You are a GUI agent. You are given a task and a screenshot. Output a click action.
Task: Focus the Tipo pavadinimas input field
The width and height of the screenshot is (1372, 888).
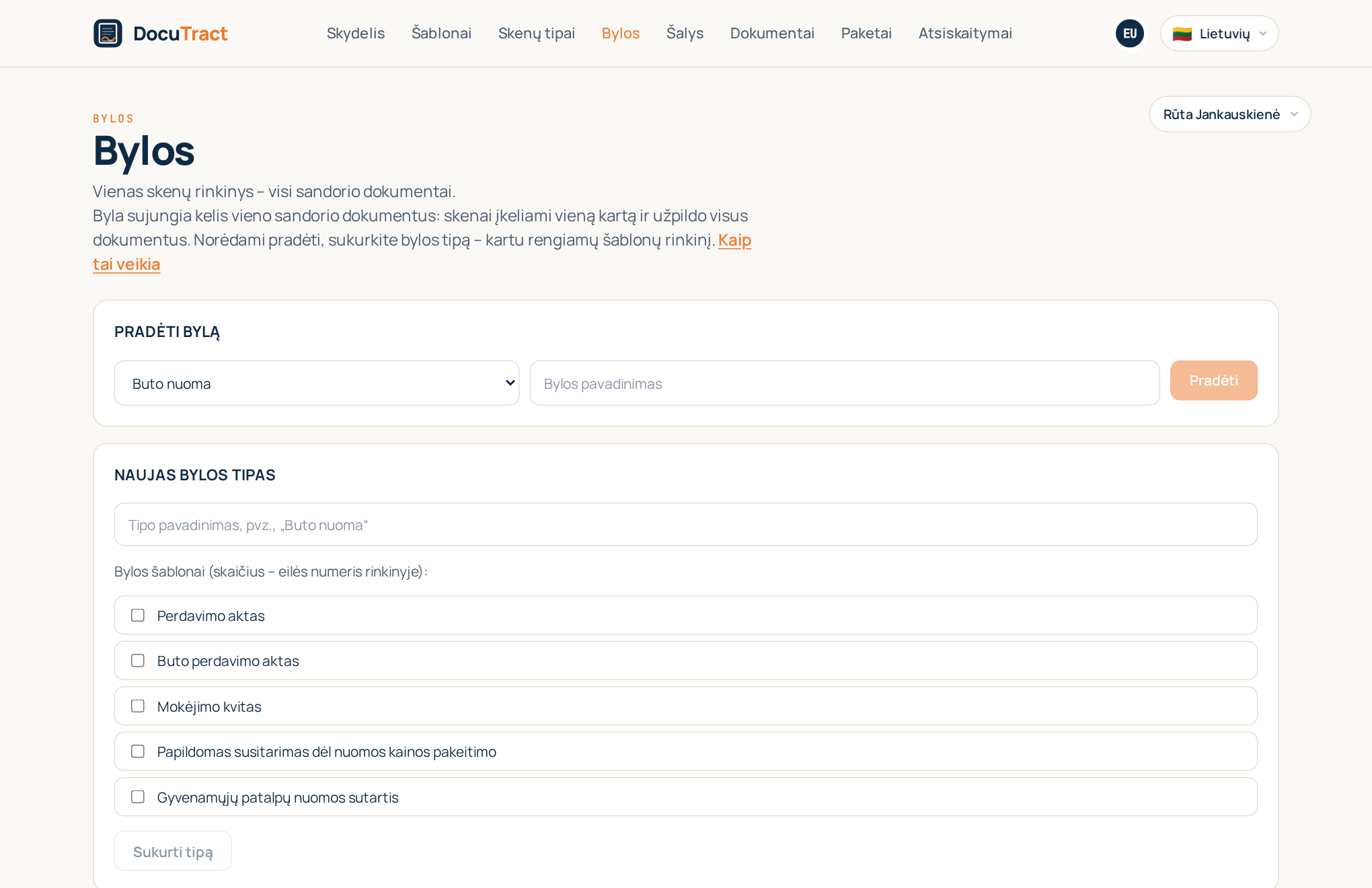tap(685, 524)
